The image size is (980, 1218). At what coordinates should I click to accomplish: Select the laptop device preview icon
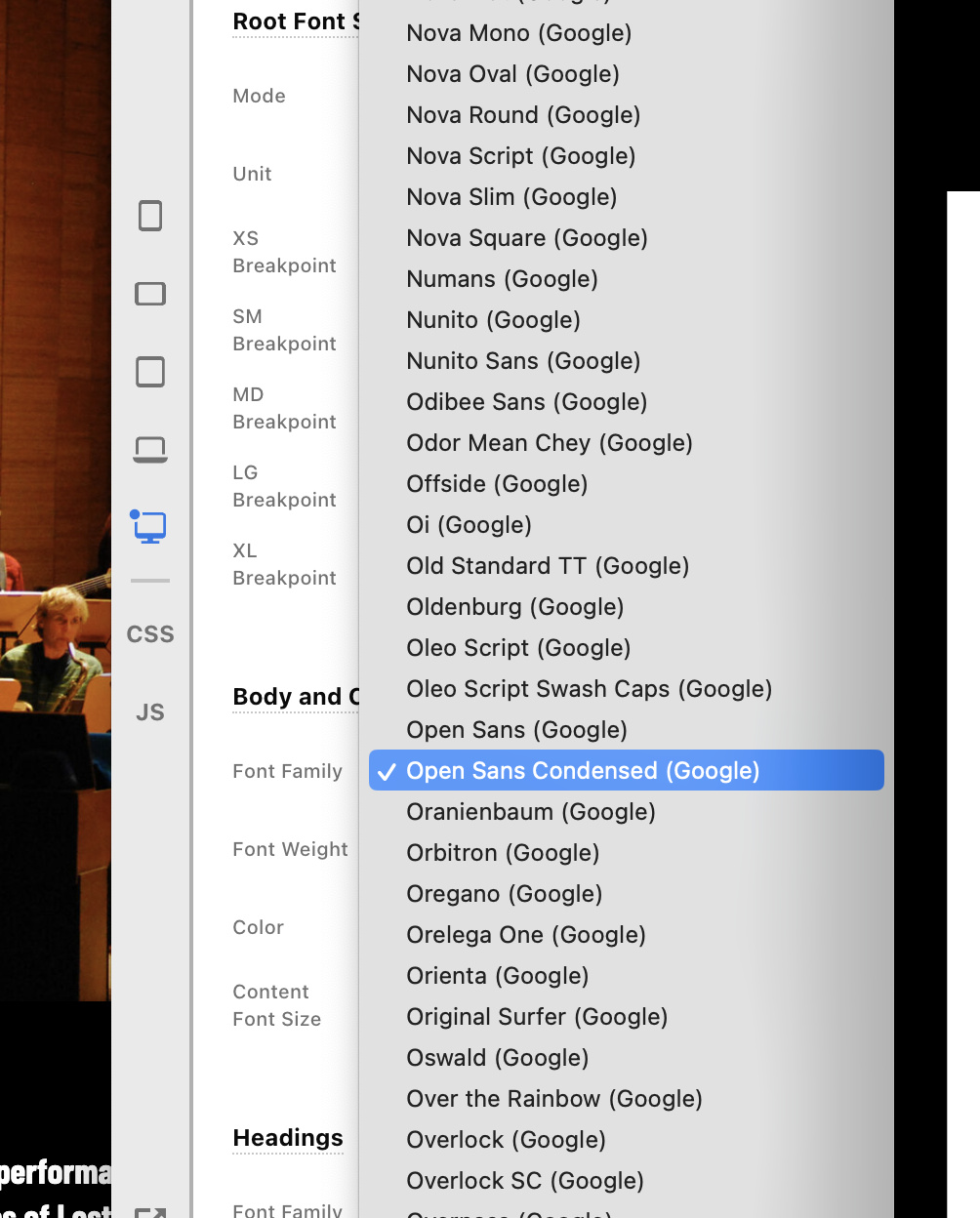coord(150,450)
